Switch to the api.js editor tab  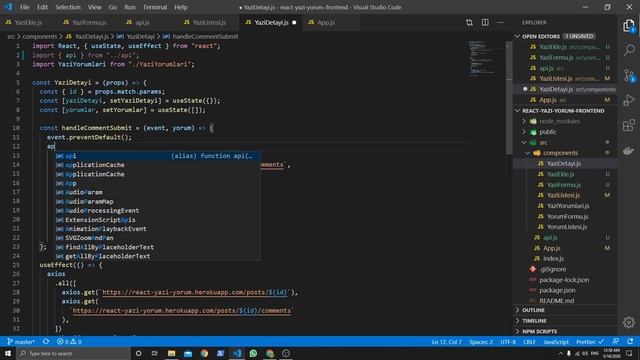[142, 22]
